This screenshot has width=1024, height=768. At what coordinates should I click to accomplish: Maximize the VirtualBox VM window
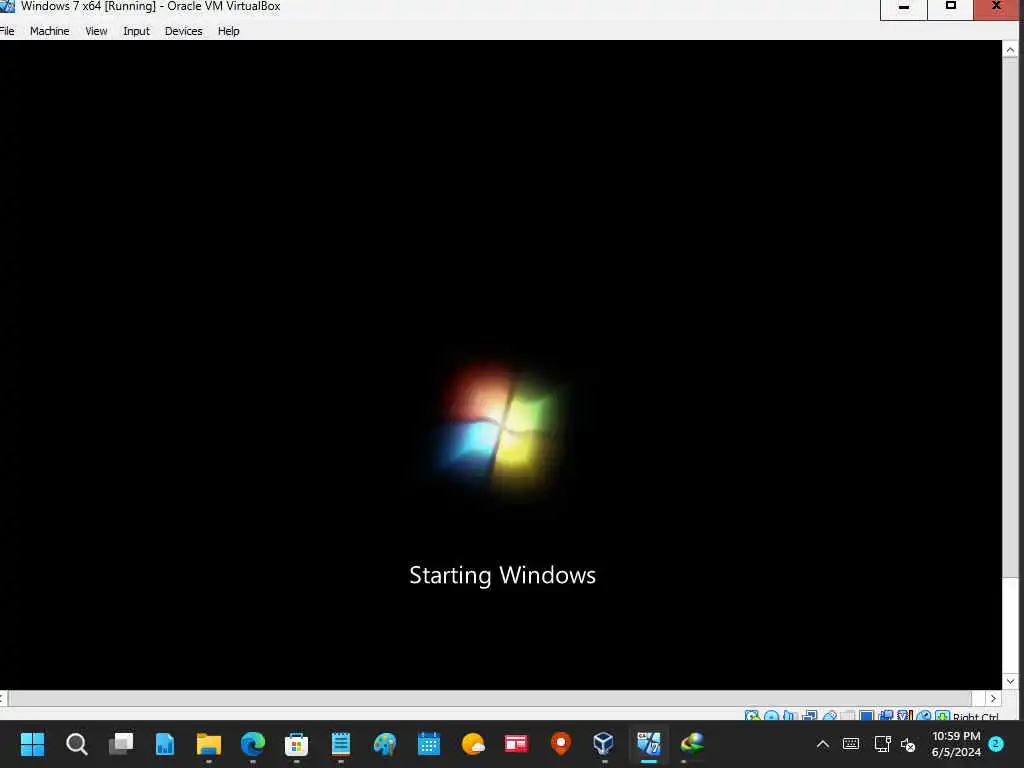(x=951, y=8)
